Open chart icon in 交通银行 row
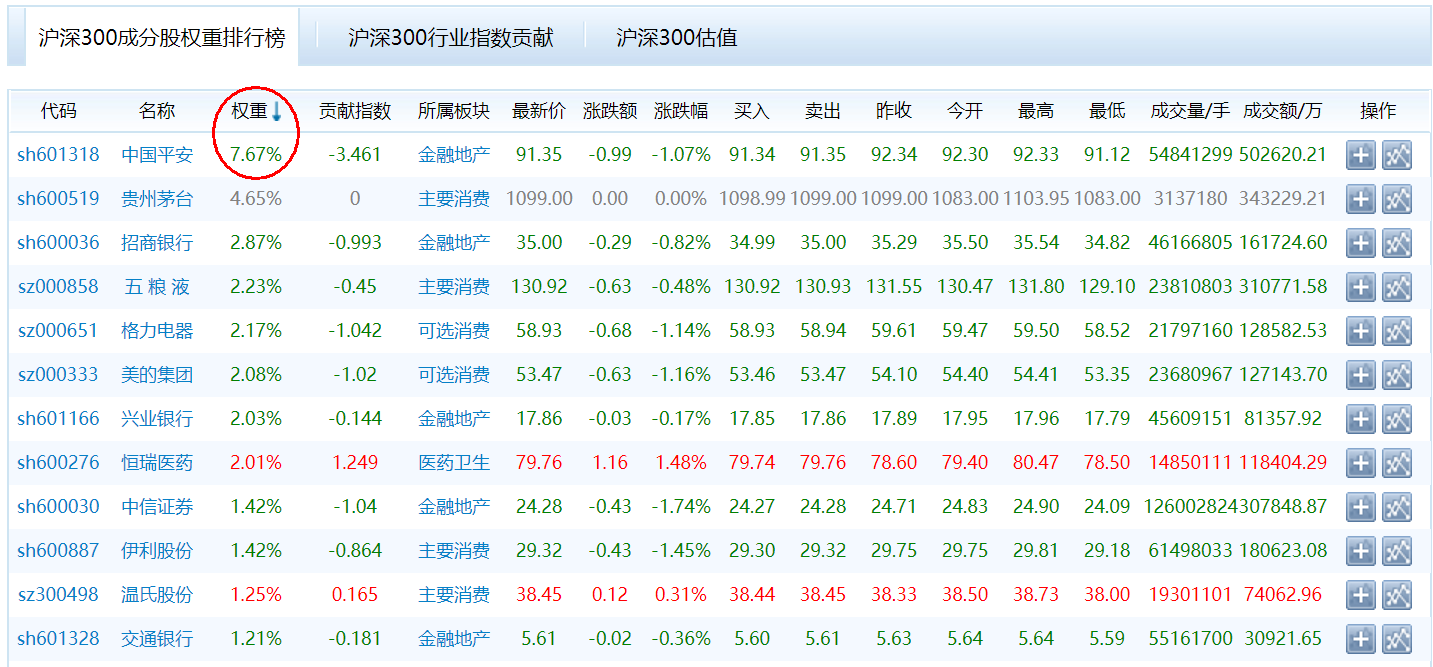Screen dimensions: 1433x667 point(1397,639)
